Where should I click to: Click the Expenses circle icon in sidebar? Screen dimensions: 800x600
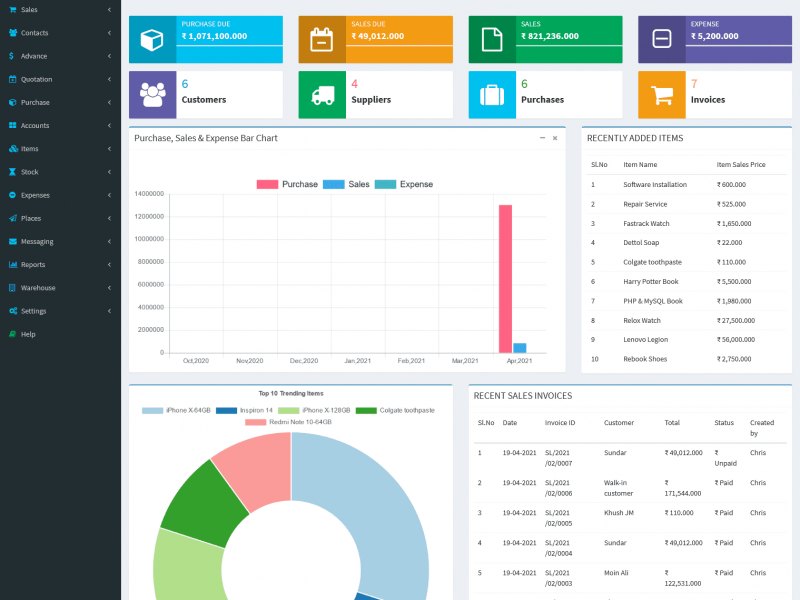(13, 195)
